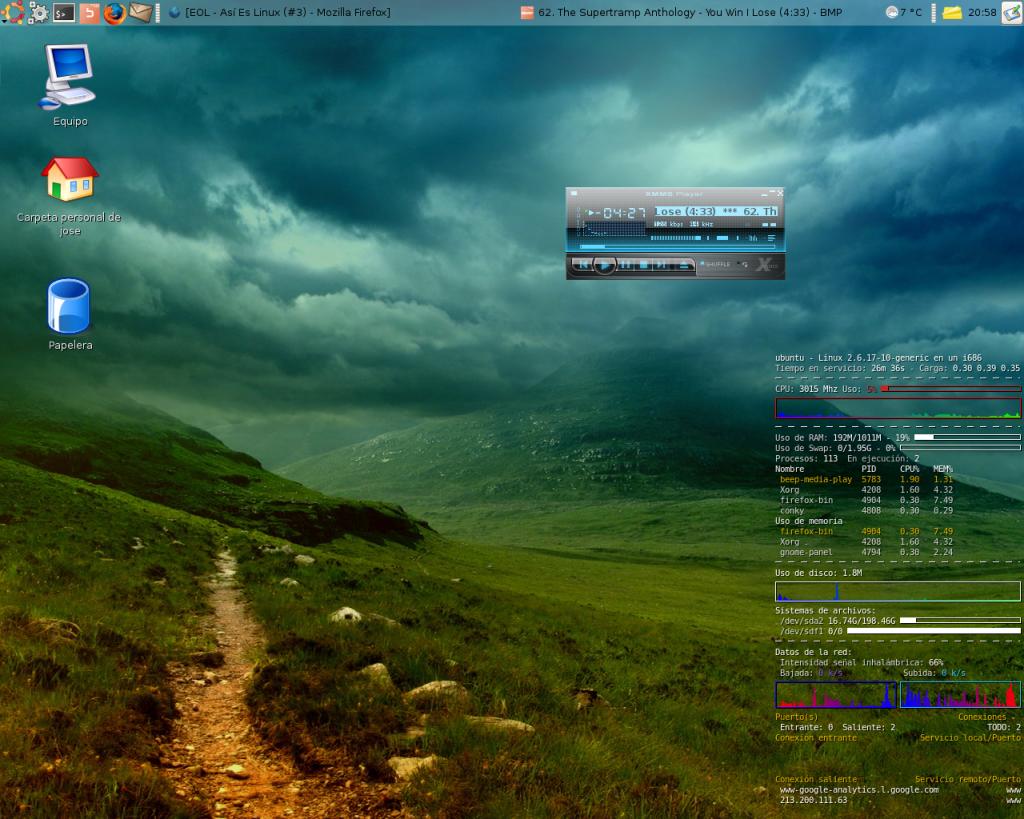Click the player window shade button
1024x819 pixels.
point(772,191)
